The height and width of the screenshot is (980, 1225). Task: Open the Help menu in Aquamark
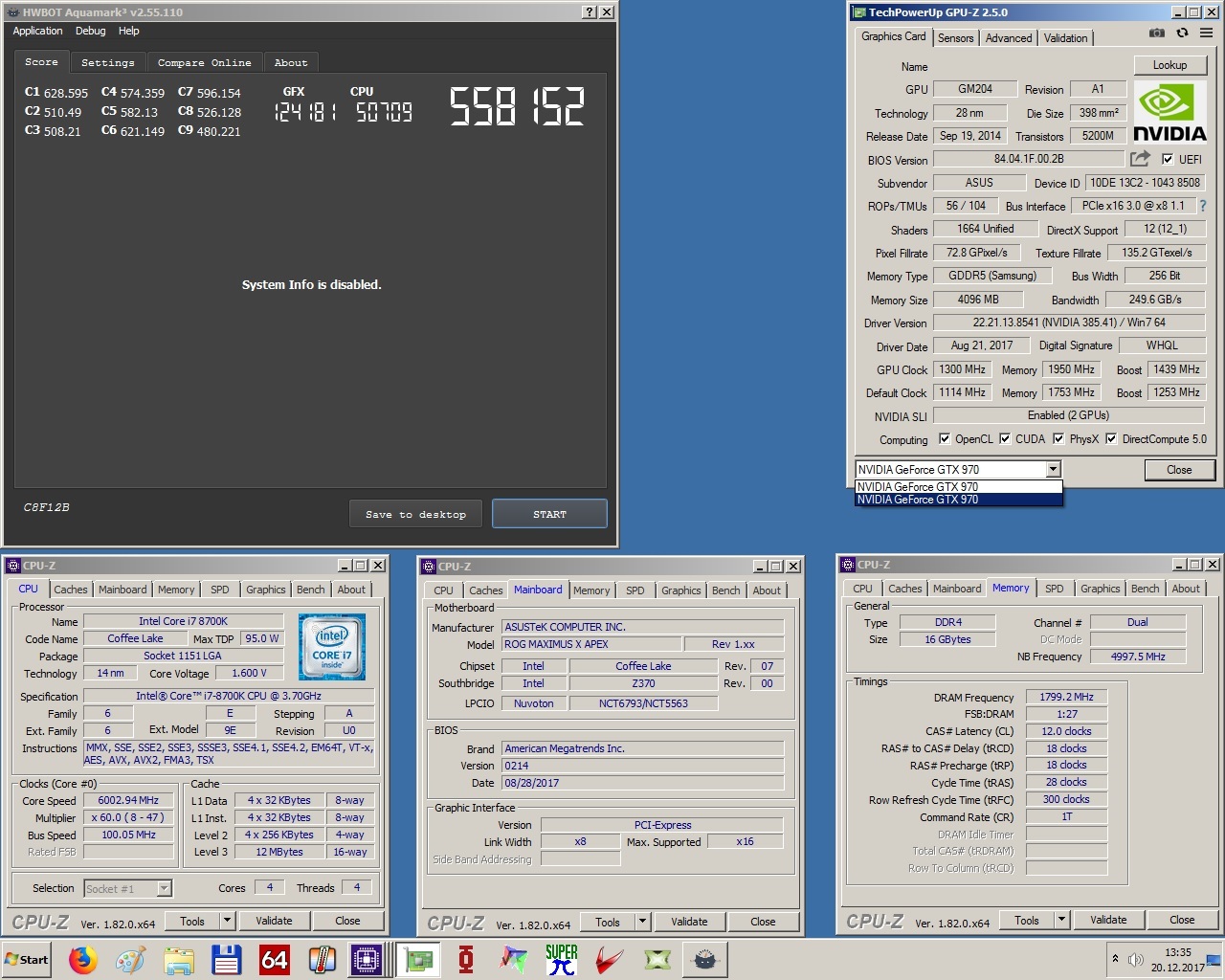[129, 31]
